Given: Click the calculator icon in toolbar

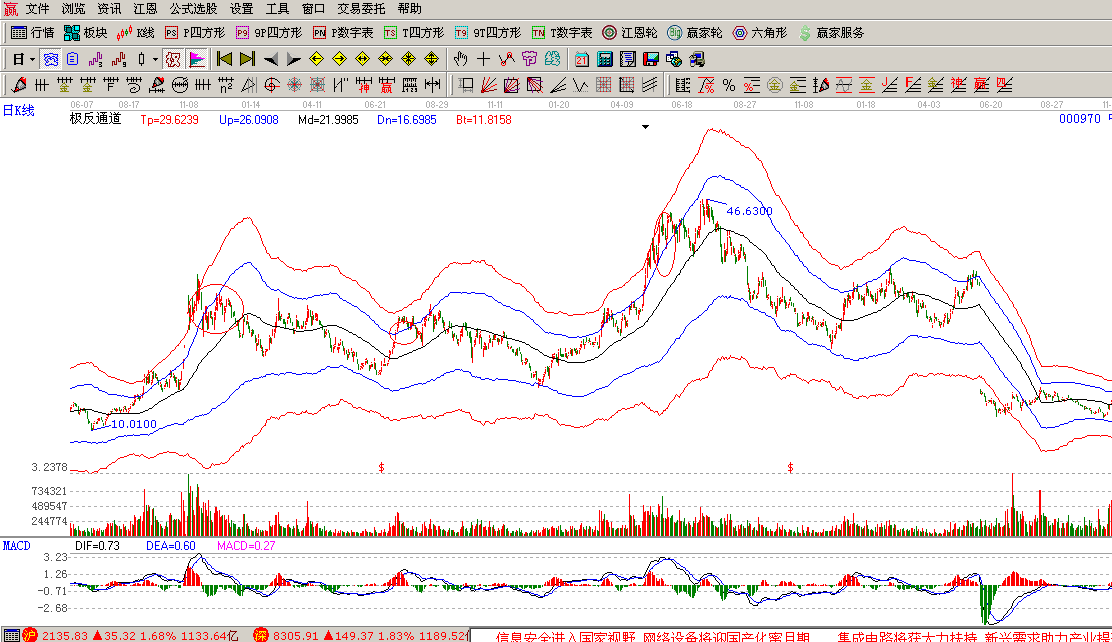Looking at the screenshot, I should (606, 59).
